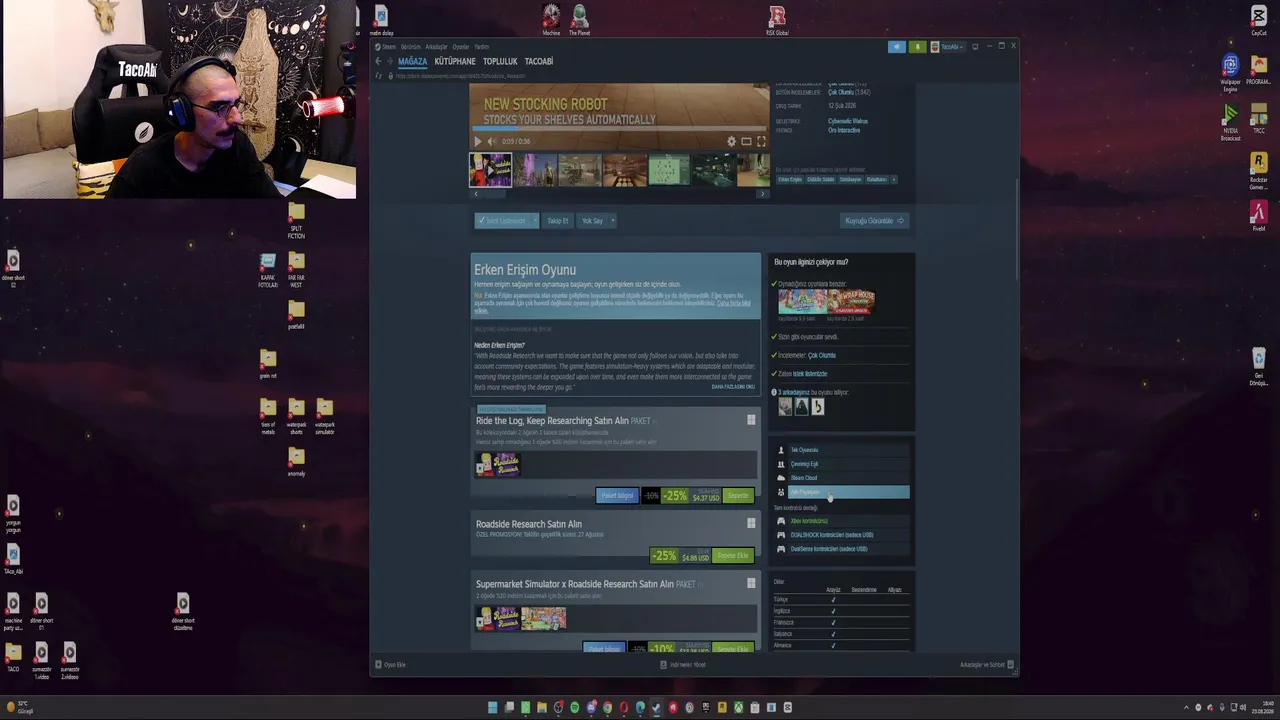This screenshot has width=1280, height=720.
Task: Open the Oro Interactive publisher link
Action: [843, 130]
